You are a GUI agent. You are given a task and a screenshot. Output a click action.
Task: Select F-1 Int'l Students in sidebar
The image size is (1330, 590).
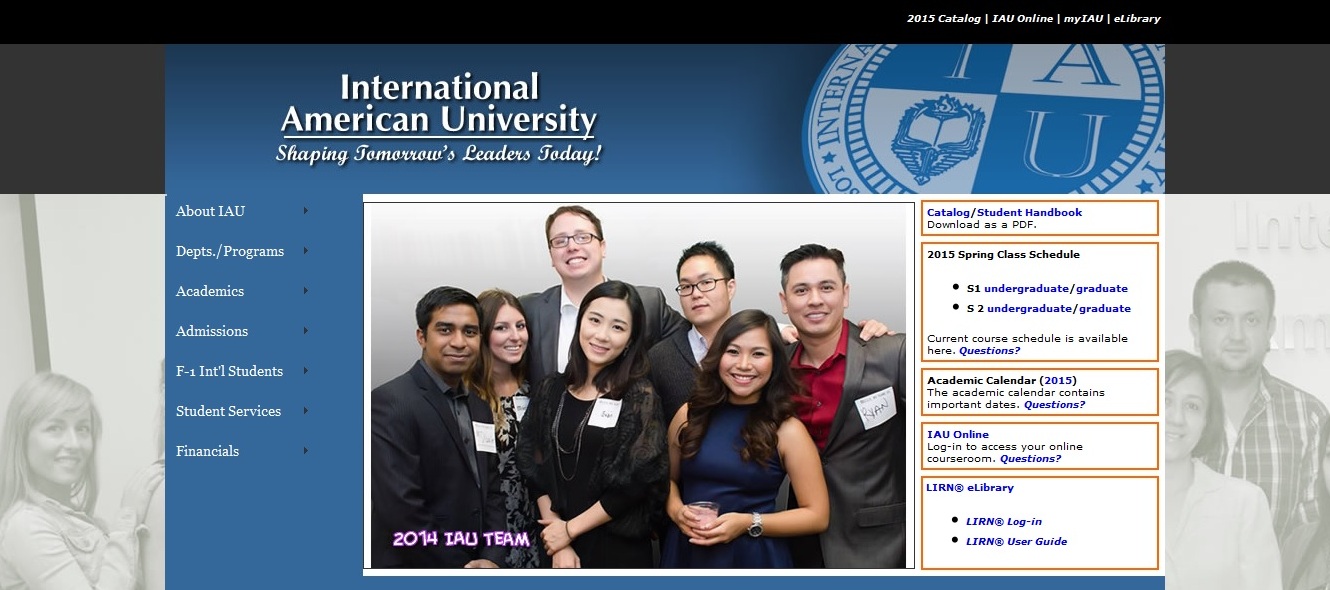click(x=229, y=371)
